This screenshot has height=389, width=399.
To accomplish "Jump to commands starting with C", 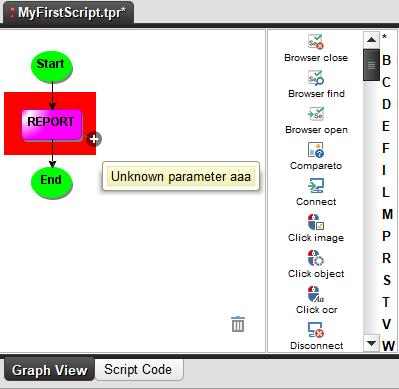I will (x=386, y=82).
